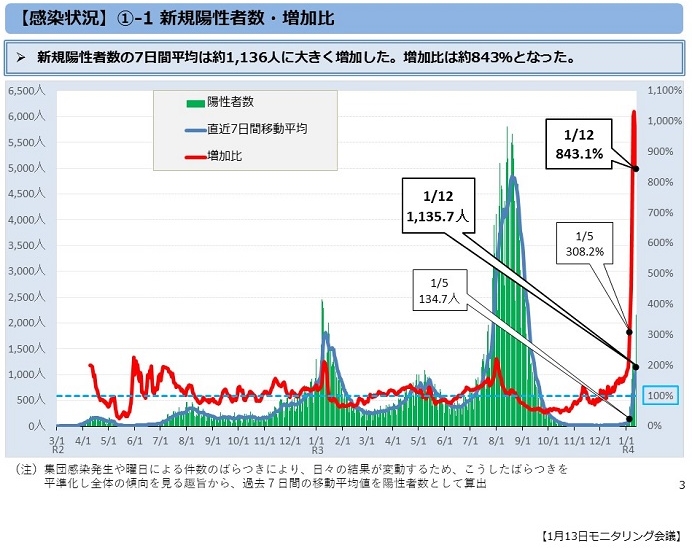The width and height of the screenshot is (694, 550).
Task: Click the 1,100% right axis label
Action: 665,90
